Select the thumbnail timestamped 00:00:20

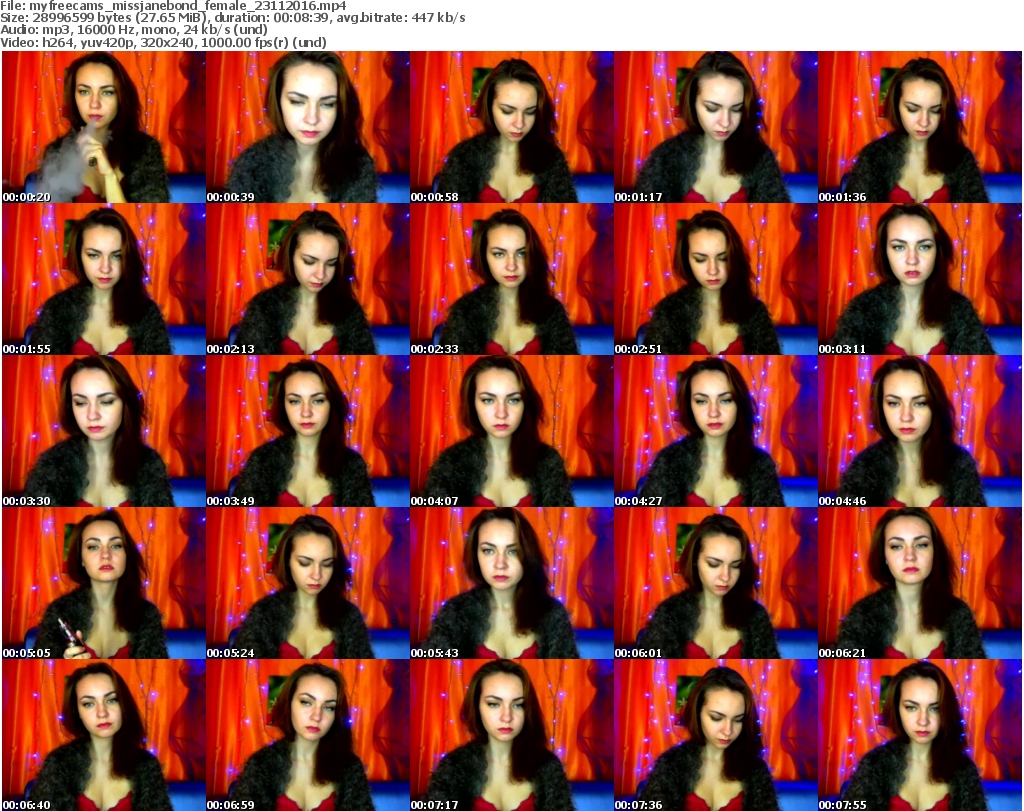(x=104, y=127)
